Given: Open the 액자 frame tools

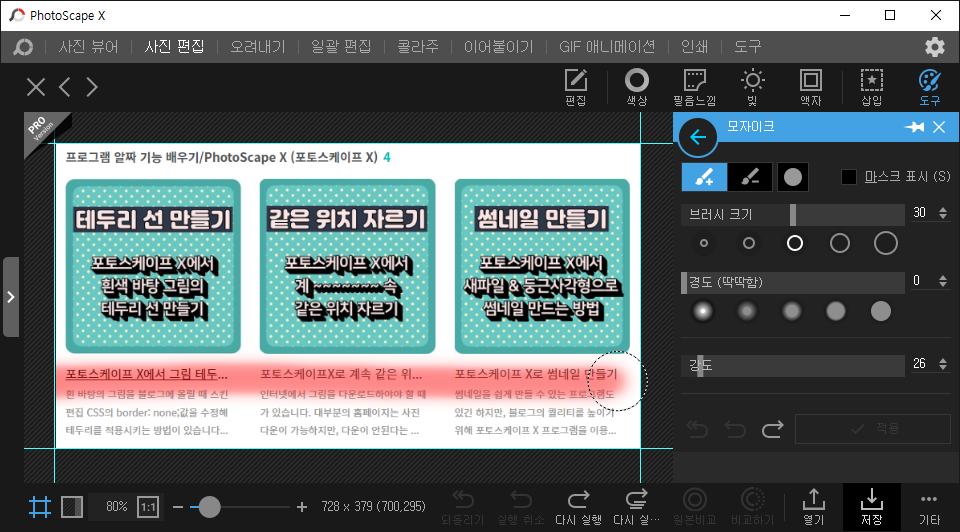Looking at the screenshot, I should (x=811, y=88).
